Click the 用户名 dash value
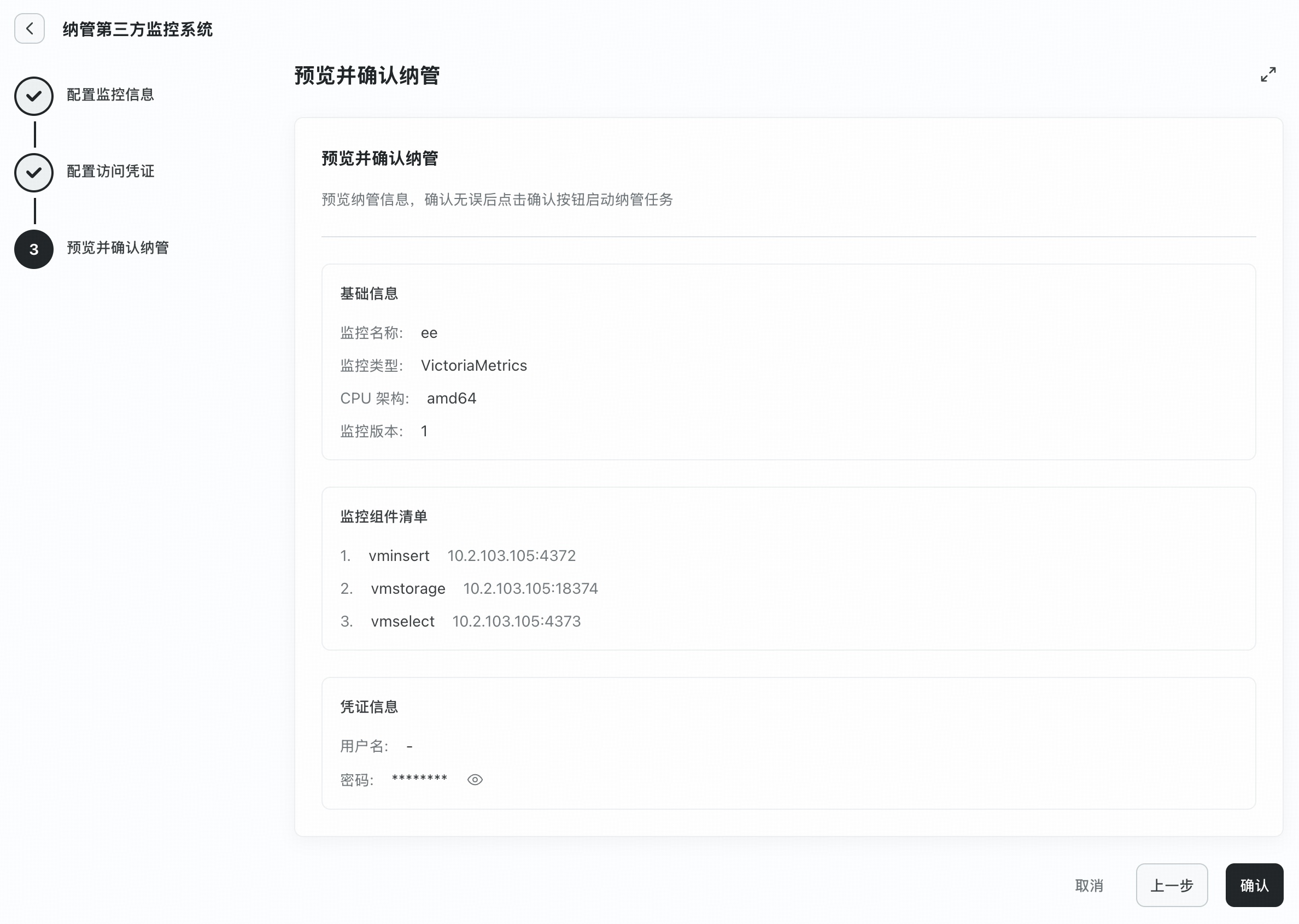Viewport: 1299px width, 924px height. 409,746
